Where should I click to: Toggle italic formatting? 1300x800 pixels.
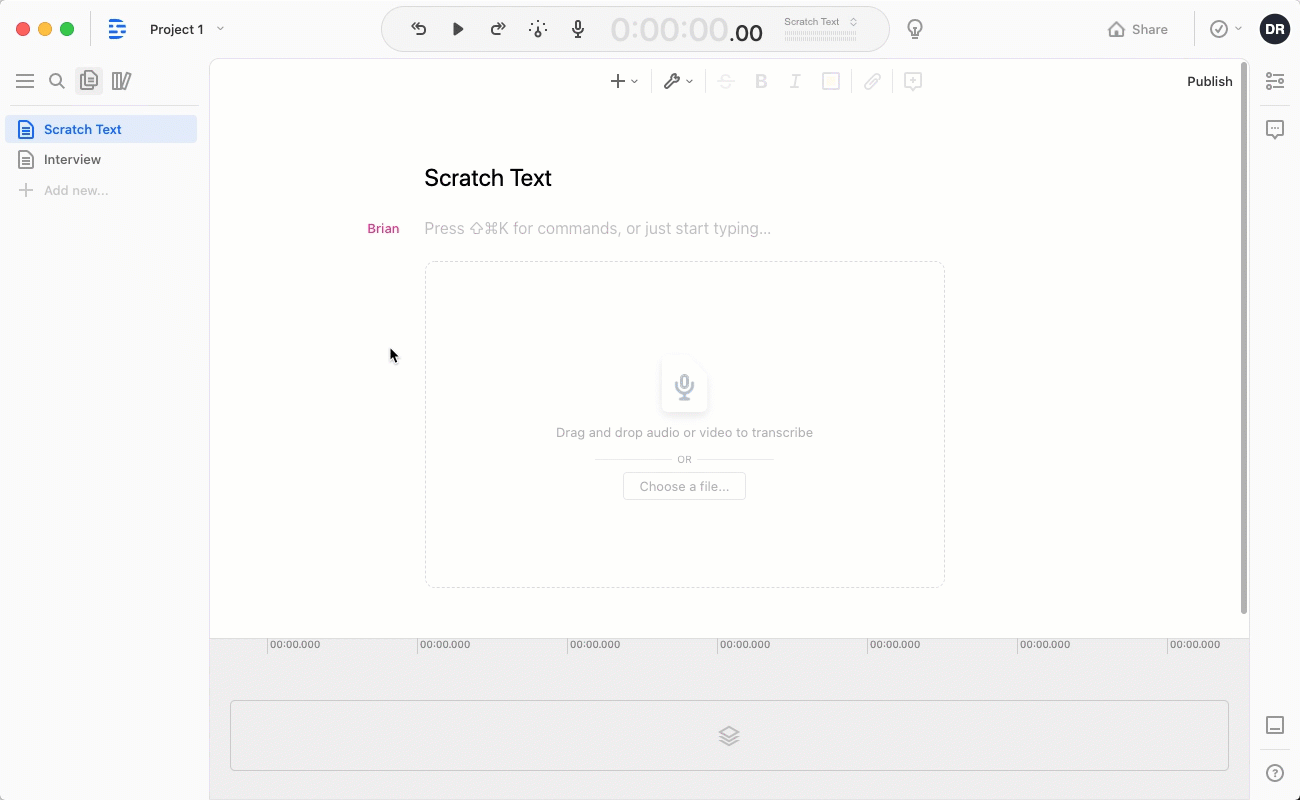(x=795, y=81)
